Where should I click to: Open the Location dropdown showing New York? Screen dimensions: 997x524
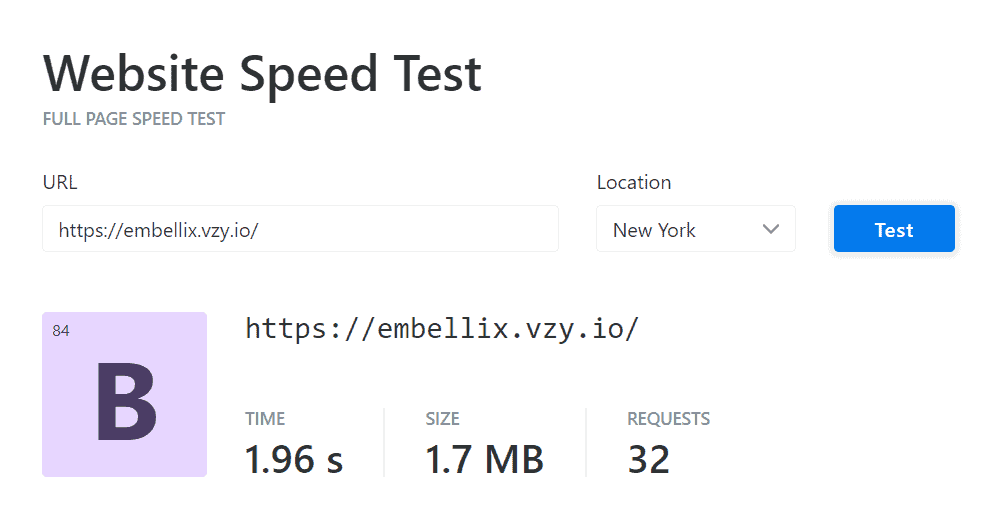point(695,230)
